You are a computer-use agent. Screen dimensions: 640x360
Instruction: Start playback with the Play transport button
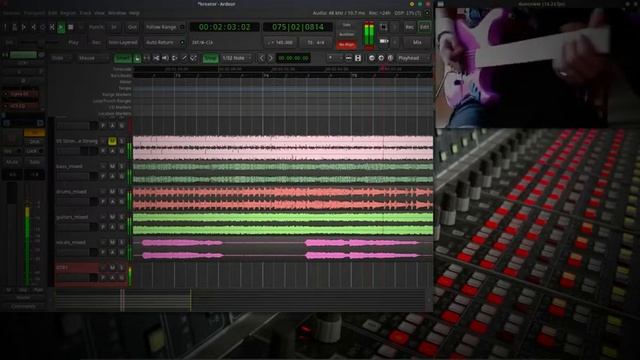coord(61,27)
